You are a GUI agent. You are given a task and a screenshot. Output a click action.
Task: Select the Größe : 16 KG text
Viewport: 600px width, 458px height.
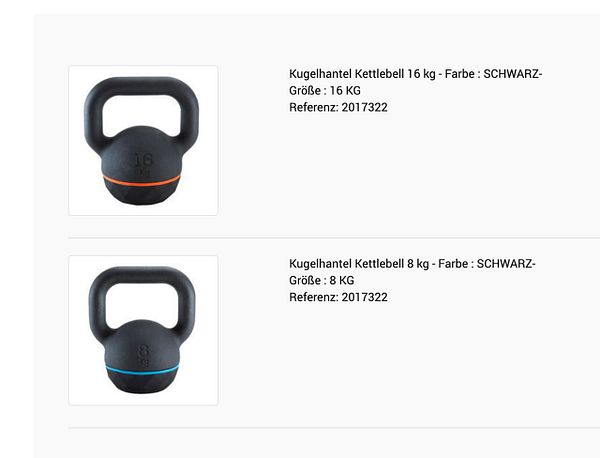(324, 90)
